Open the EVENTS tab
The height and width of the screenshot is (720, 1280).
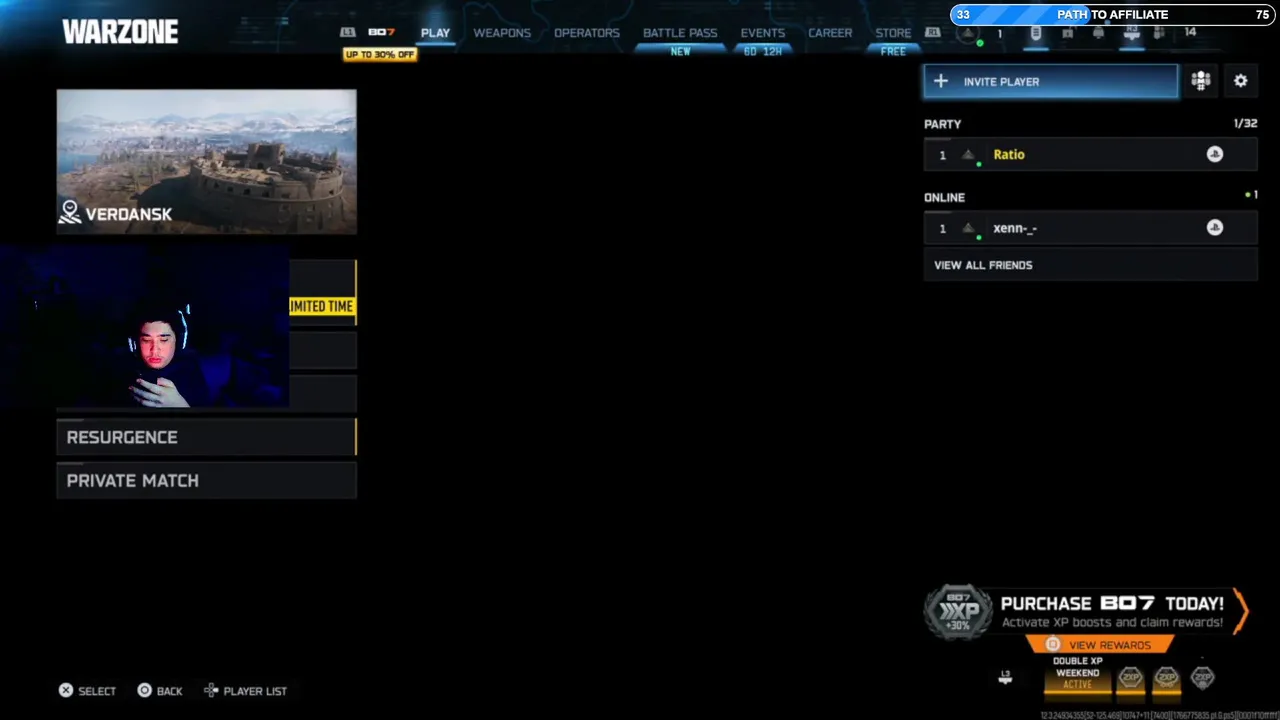[x=763, y=33]
